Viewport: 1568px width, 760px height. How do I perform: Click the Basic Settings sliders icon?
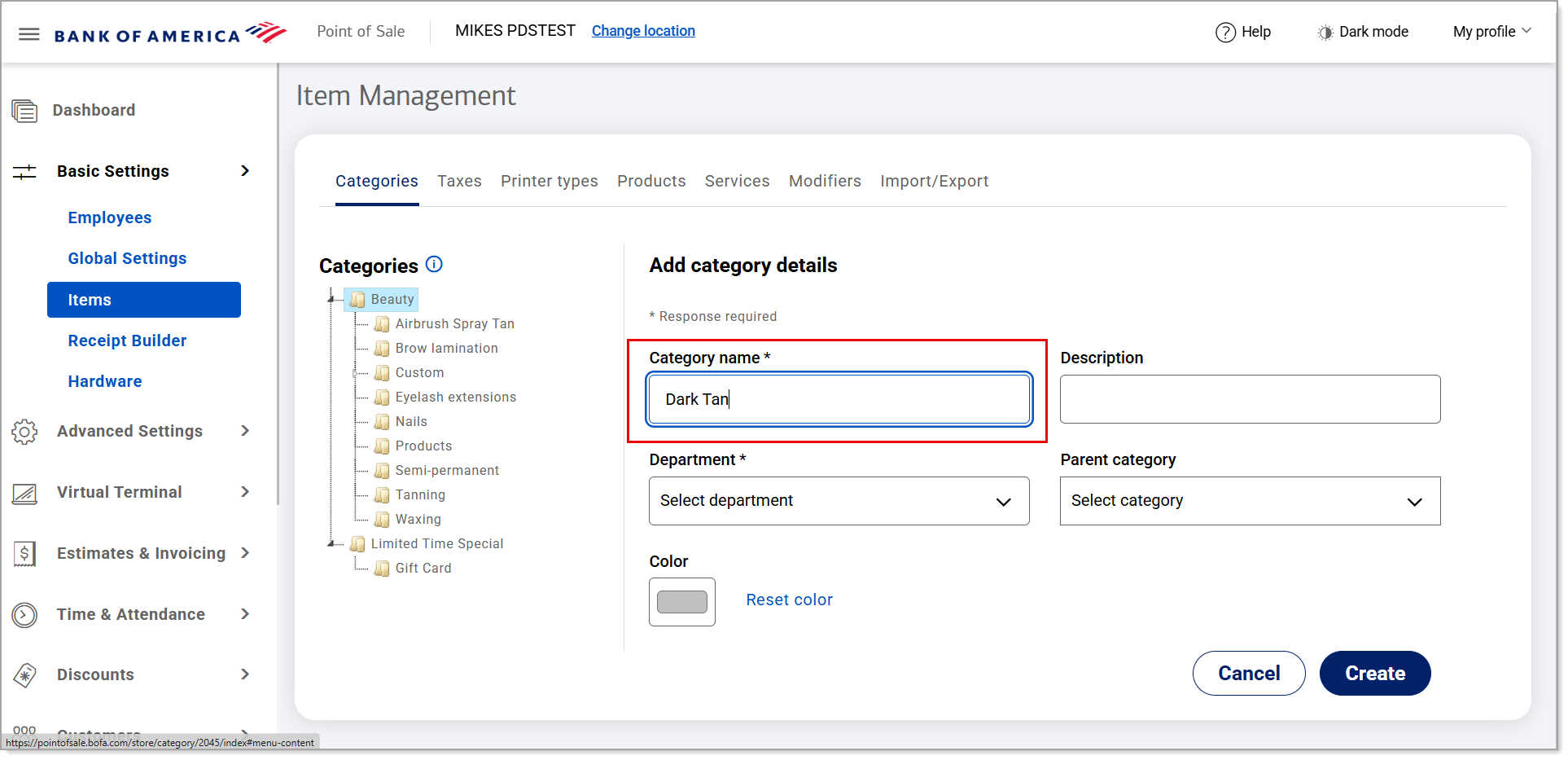click(24, 172)
